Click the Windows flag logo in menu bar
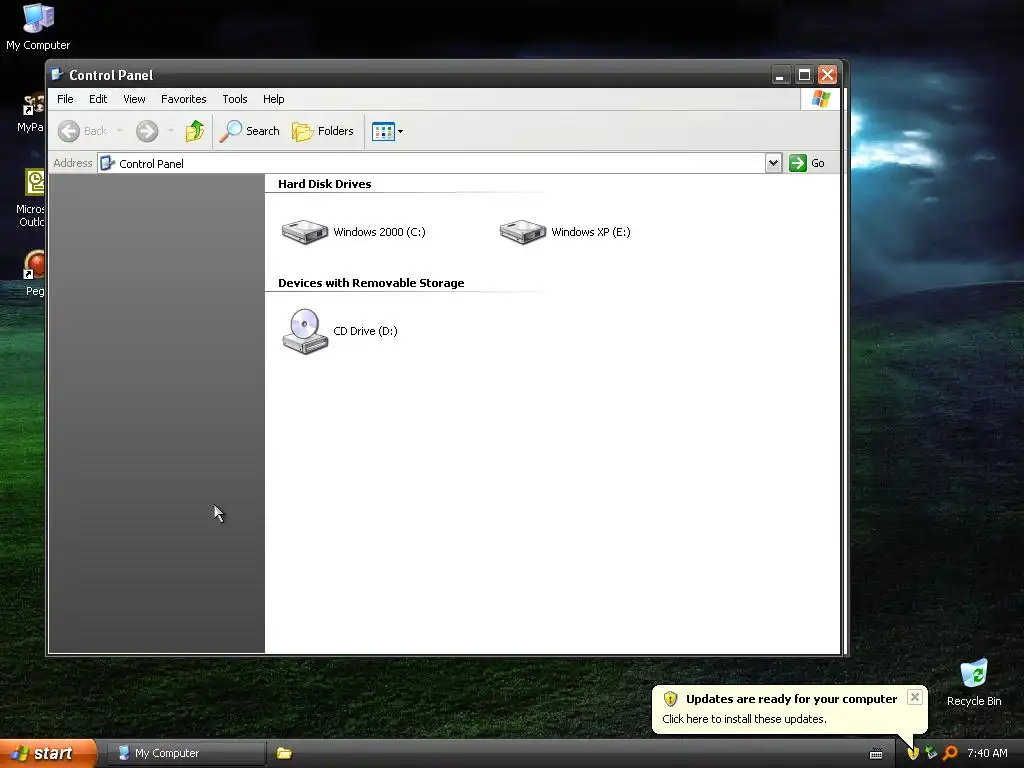The height and width of the screenshot is (768, 1024). (x=821, y=99)
